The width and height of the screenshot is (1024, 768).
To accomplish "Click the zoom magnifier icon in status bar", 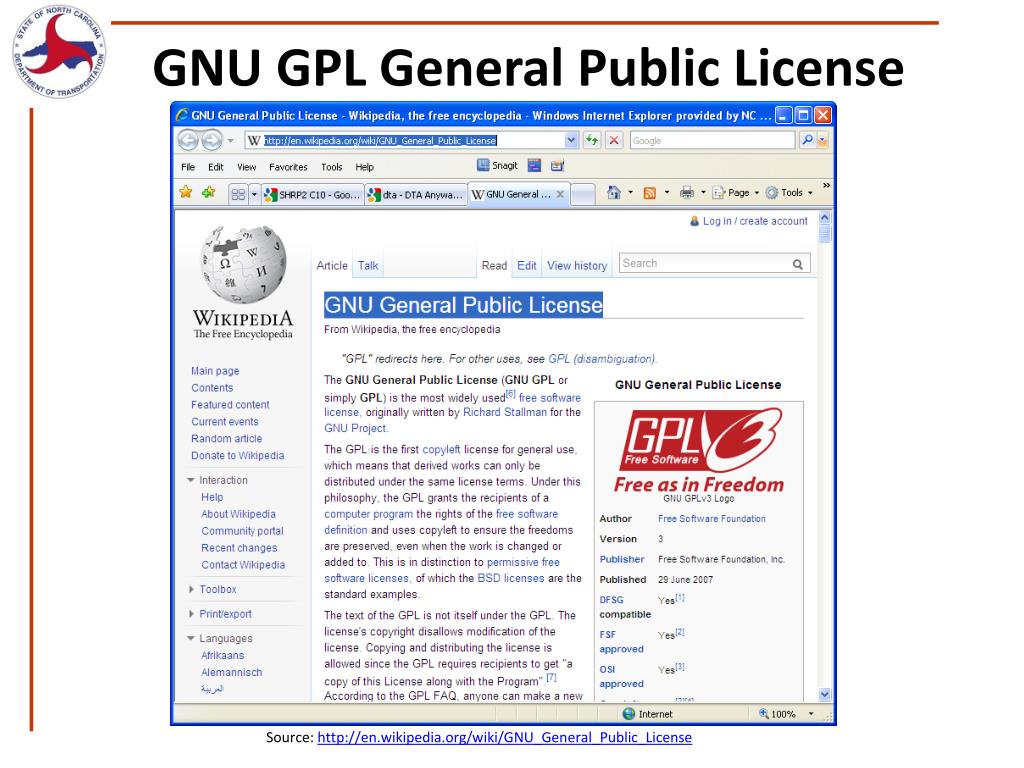I will coord(763,714).
